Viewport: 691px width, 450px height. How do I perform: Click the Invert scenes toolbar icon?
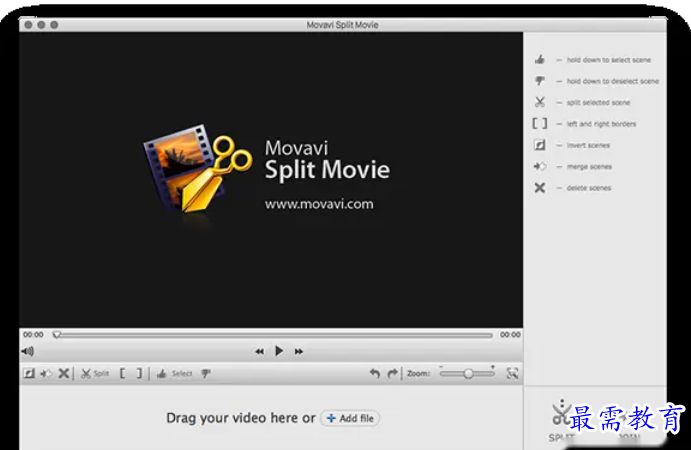click(x=29, y=374)
